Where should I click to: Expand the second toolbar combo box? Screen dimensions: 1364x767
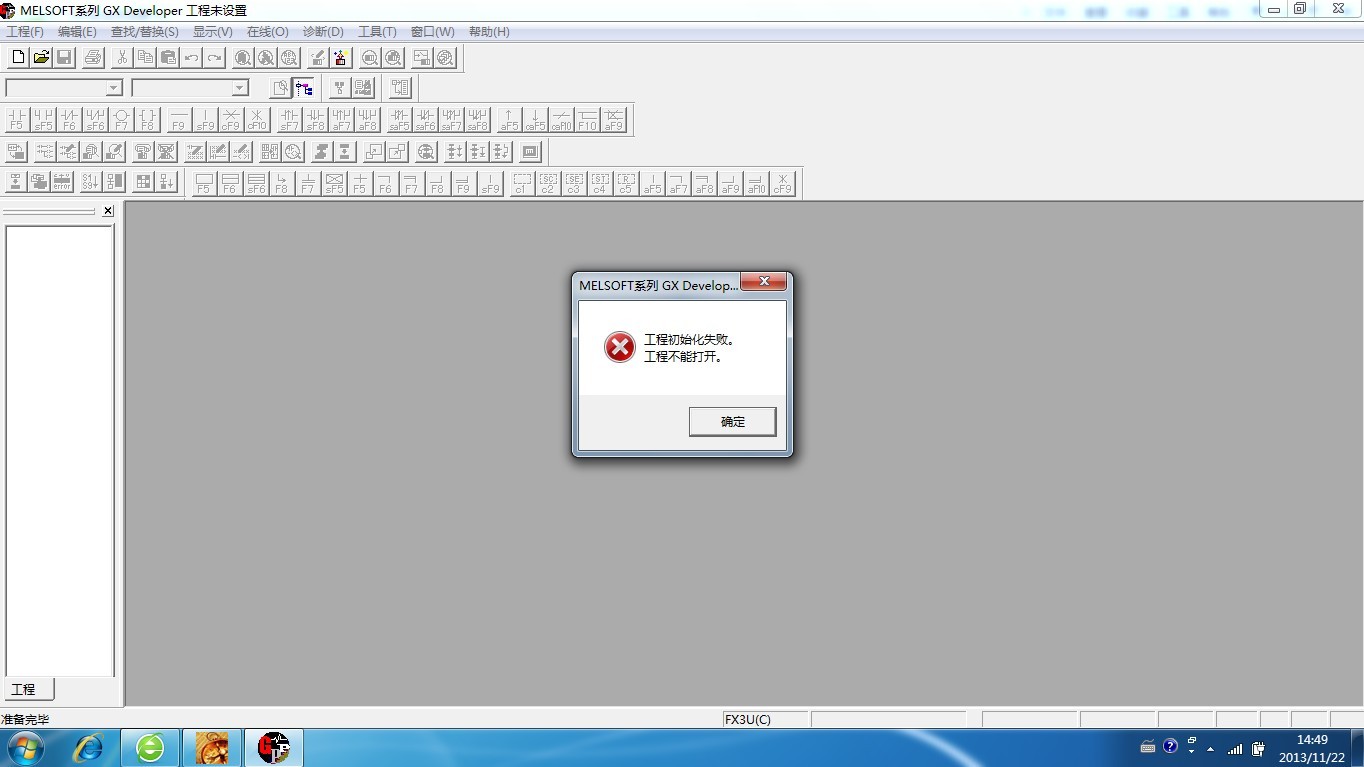point(239,88)
